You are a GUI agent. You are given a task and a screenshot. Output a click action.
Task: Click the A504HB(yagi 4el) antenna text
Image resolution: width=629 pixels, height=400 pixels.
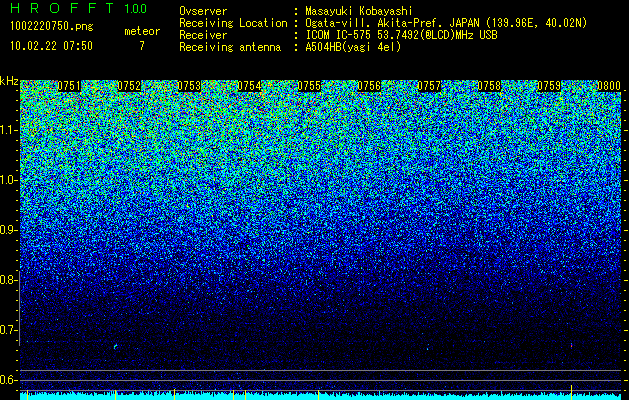353,47
